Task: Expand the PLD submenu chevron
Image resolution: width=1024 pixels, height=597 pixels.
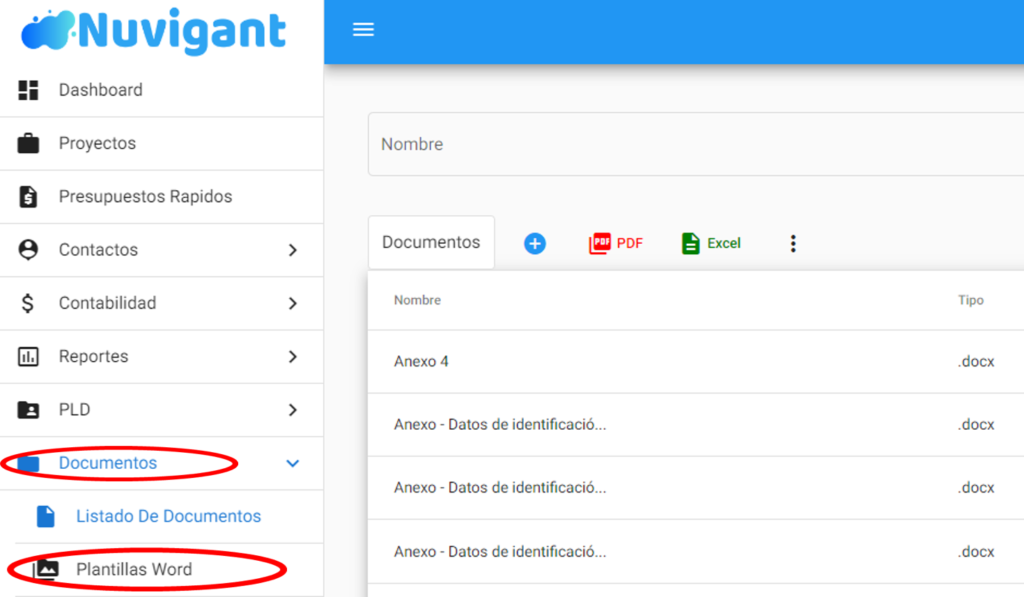Action: [x=293, y=410]
